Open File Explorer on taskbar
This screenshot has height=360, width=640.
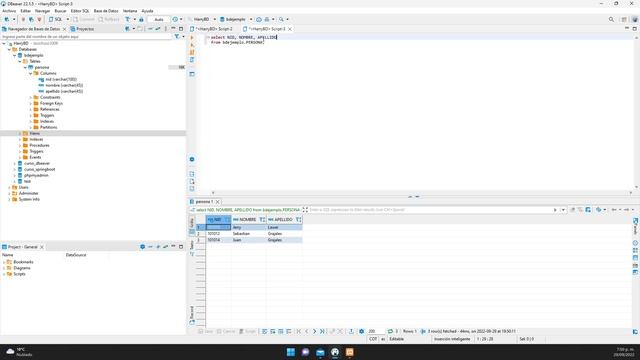[320, 352]
